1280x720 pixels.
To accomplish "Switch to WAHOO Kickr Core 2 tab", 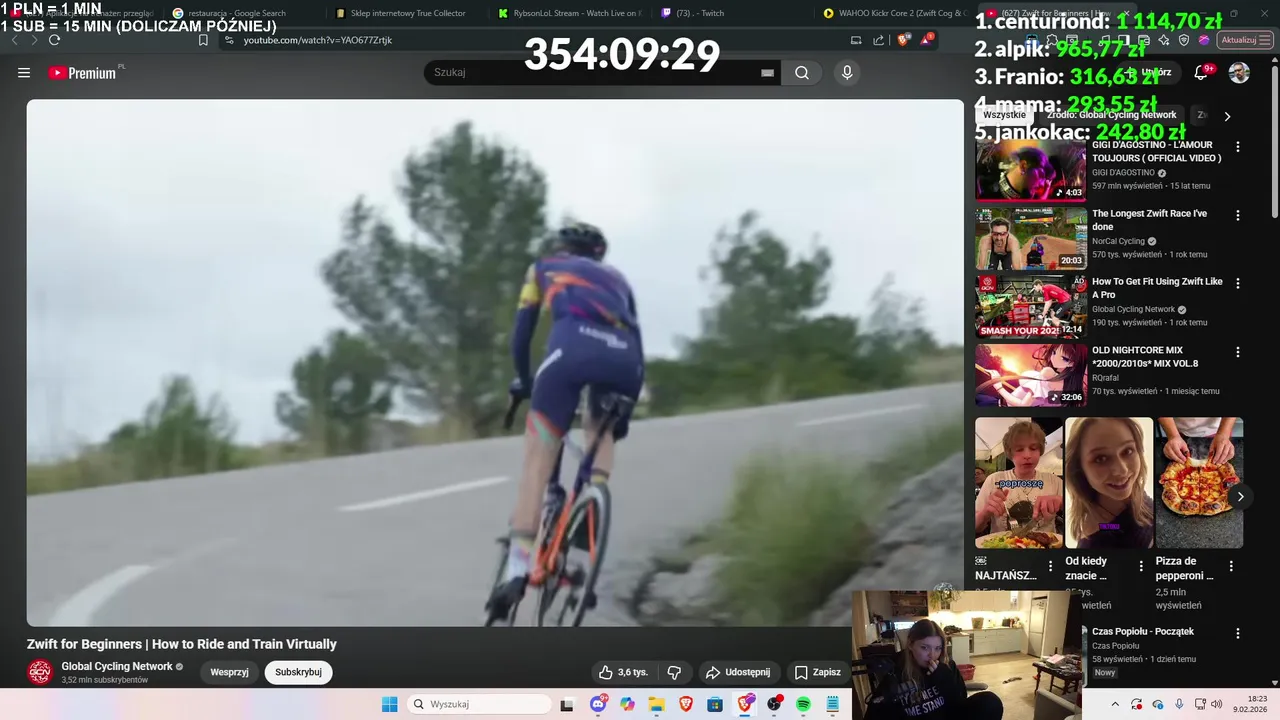I will click(x=895, y=13).
